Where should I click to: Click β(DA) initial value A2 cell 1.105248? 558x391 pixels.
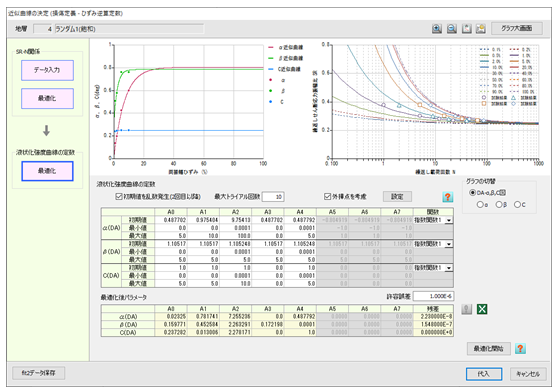click(236, 244)
